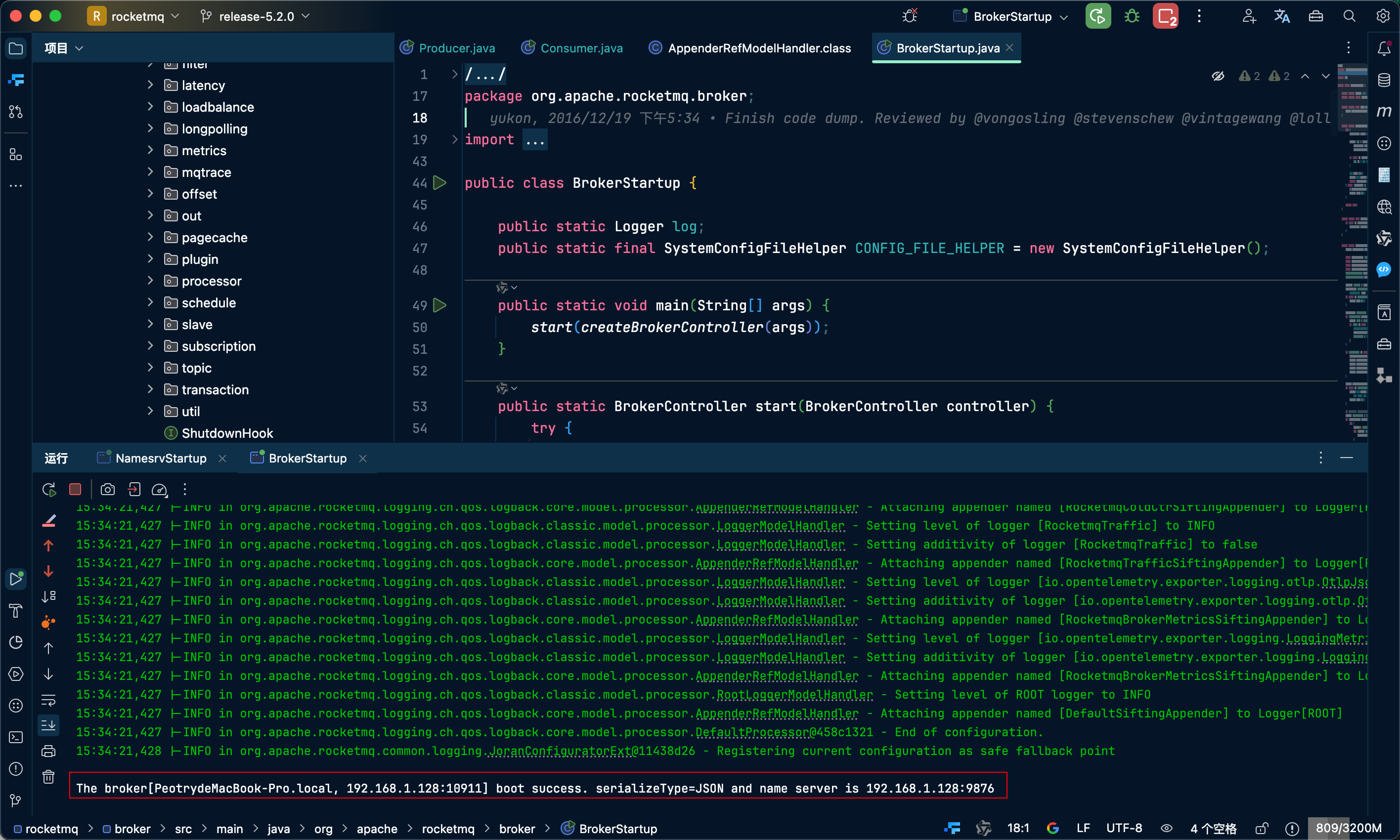This screenshot has height=840, width=1400.
Task: Switch to the Producer.java tab
Action: (x=447, y=48)
